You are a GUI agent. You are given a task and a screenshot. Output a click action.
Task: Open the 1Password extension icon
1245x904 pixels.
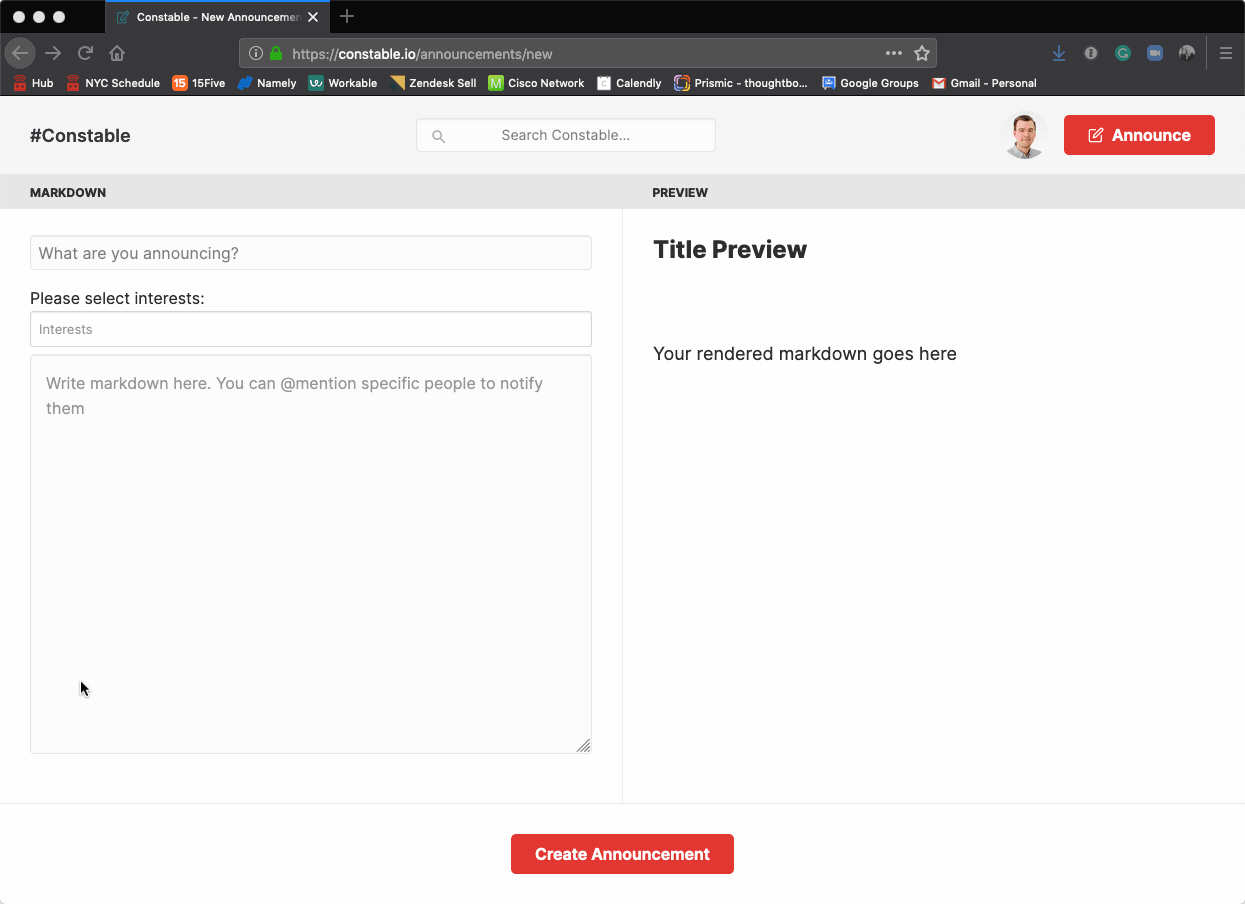(1187, 53)
